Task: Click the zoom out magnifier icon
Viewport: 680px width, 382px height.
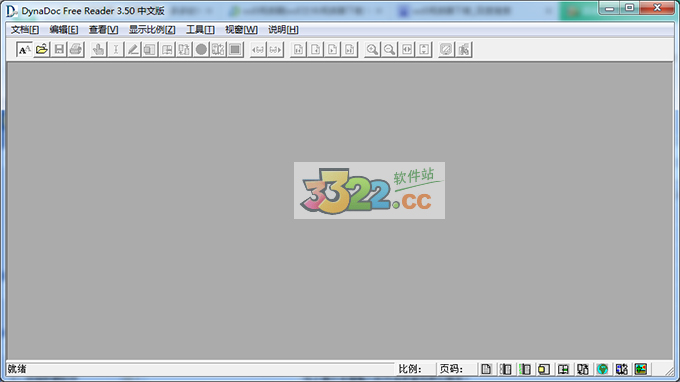Action: coord(389,49)
